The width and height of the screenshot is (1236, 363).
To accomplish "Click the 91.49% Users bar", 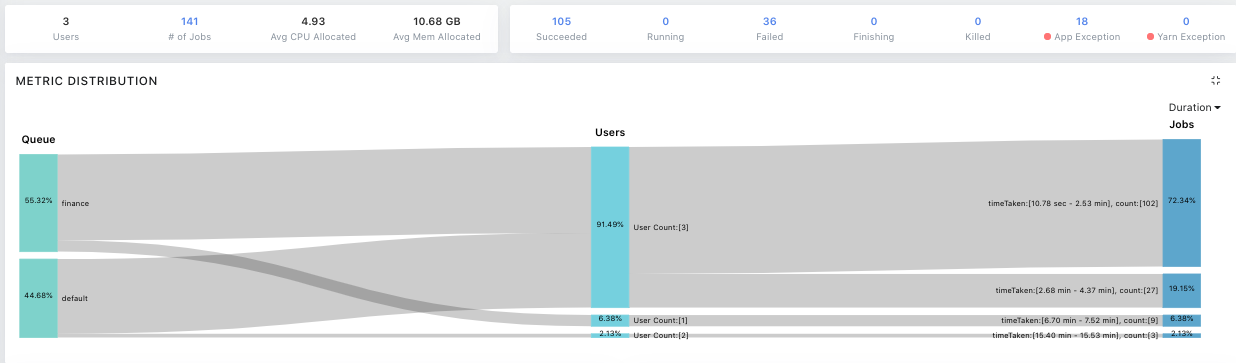I will pos(610,227).
